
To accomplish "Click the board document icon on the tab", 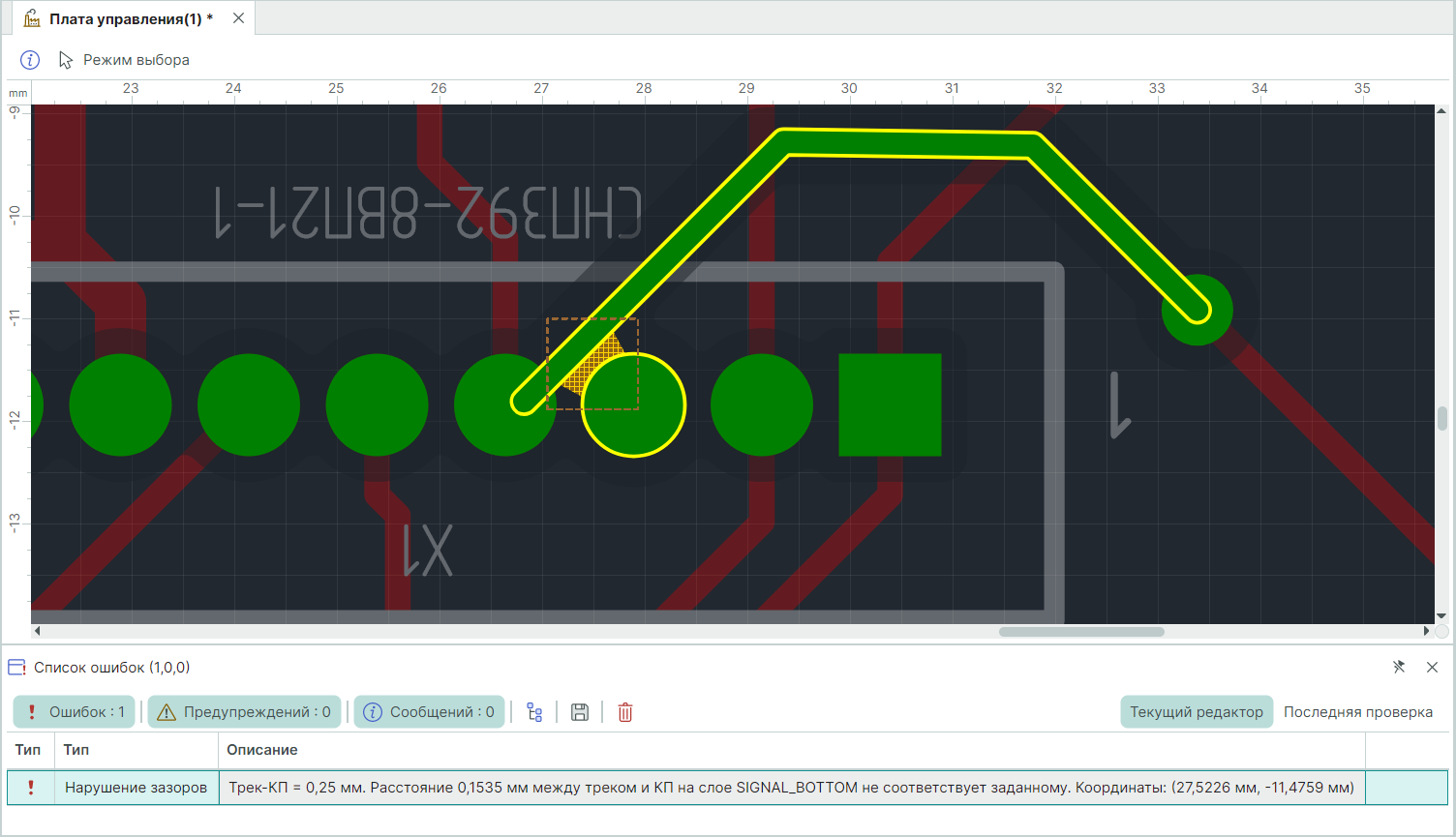I will pyautogui.click(x=32, y=18).
